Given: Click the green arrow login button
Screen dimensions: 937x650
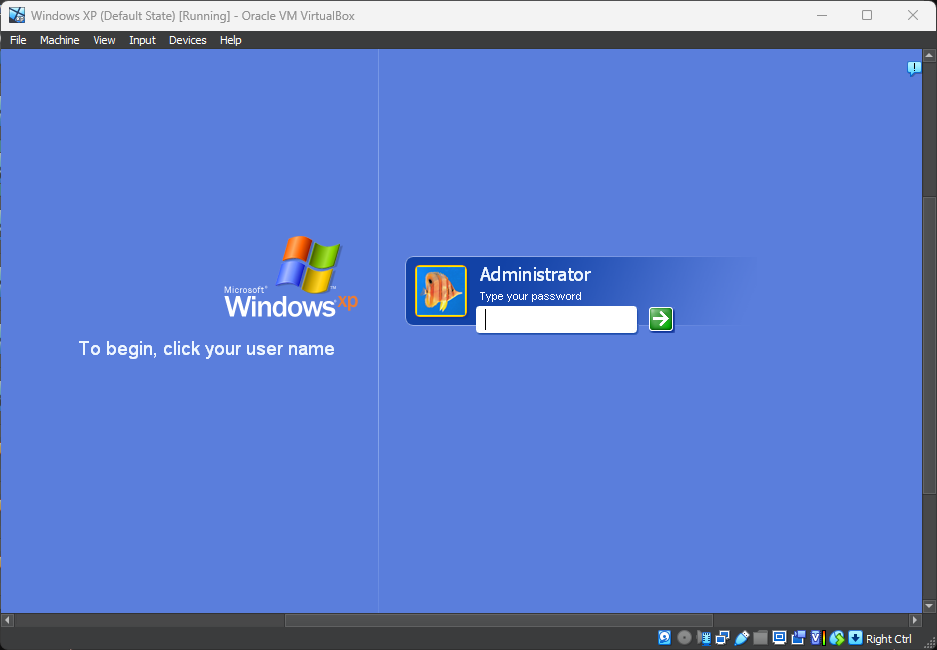Looking at the screenshot, I should pos(661,319).
